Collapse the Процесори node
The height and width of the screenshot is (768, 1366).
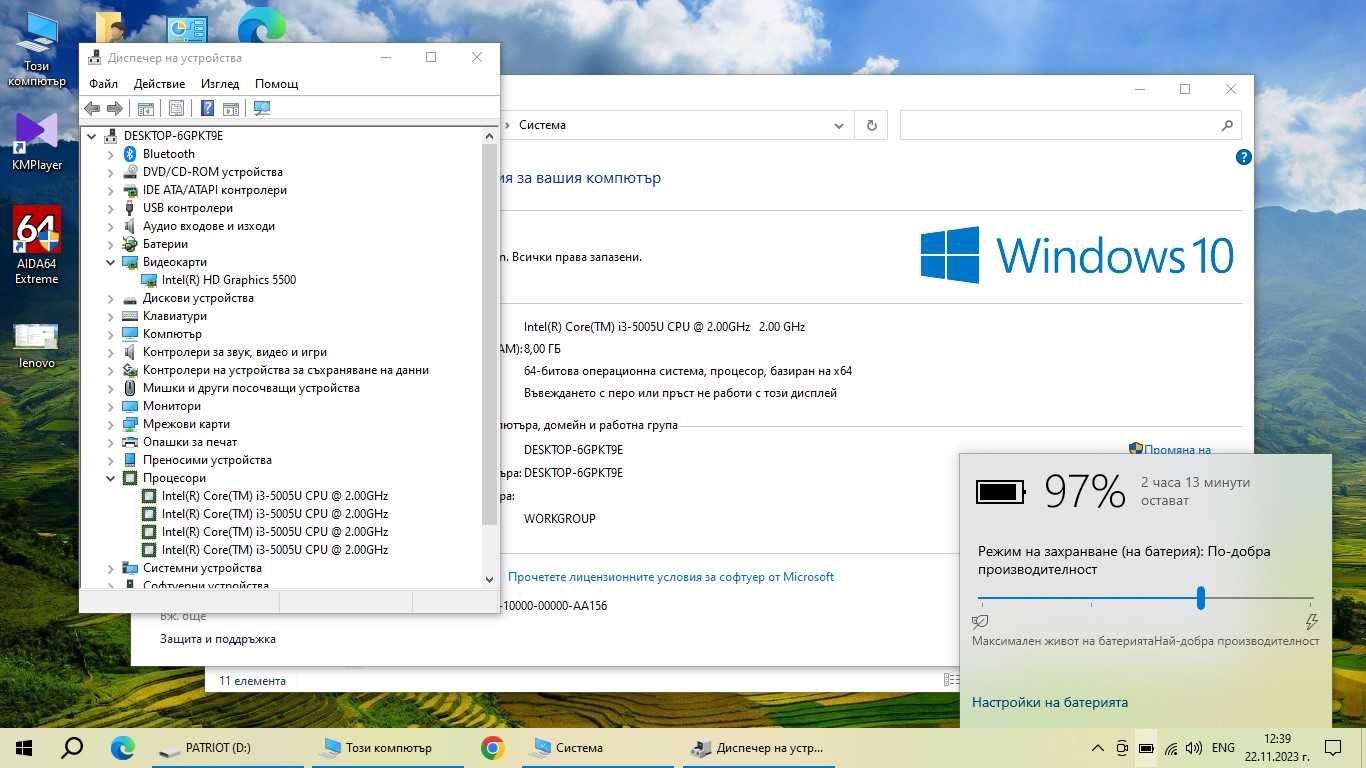111,478
